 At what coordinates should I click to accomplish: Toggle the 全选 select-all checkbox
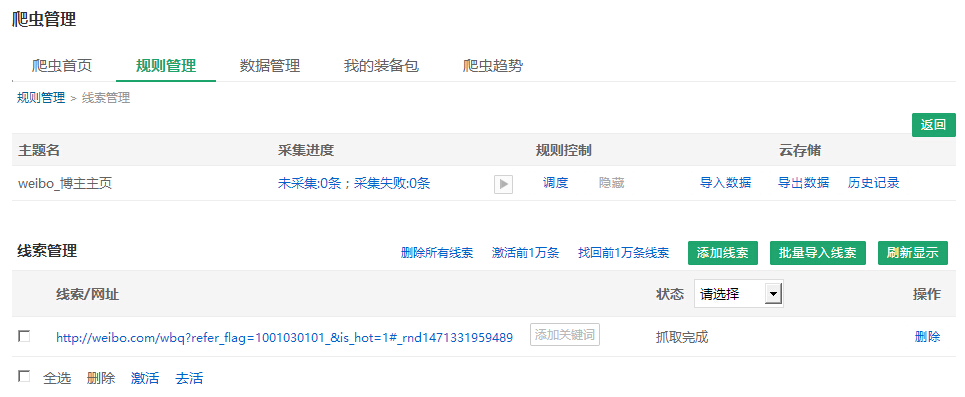24,377
